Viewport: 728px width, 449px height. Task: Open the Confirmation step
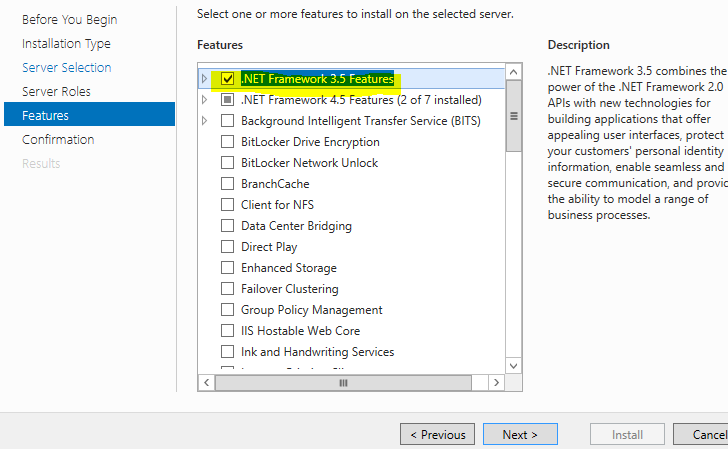(58, 139)
